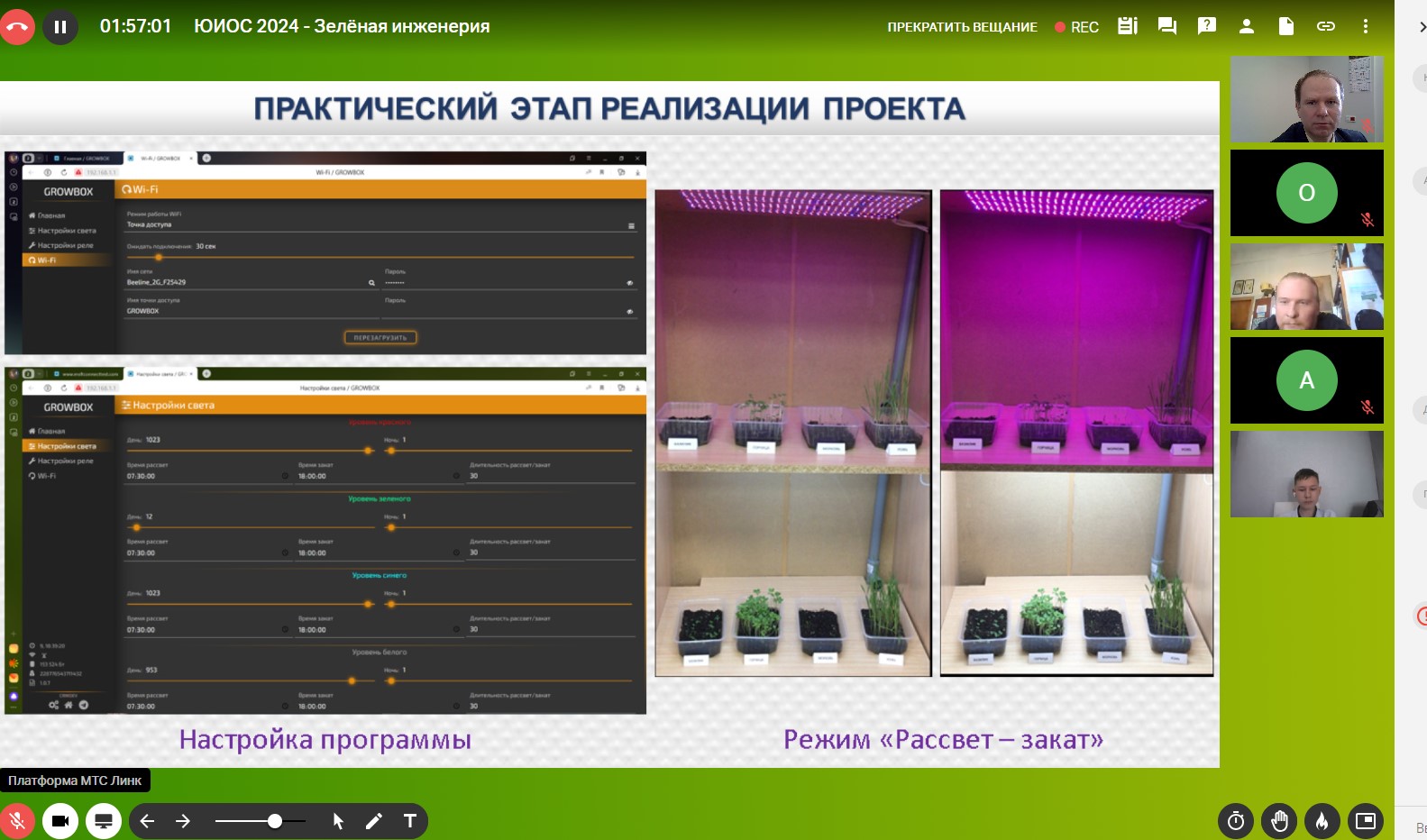The height and width of the screenshot is (840, 1427).
Task: Open the three-dot more options menu
Action: click(1366, 26)
